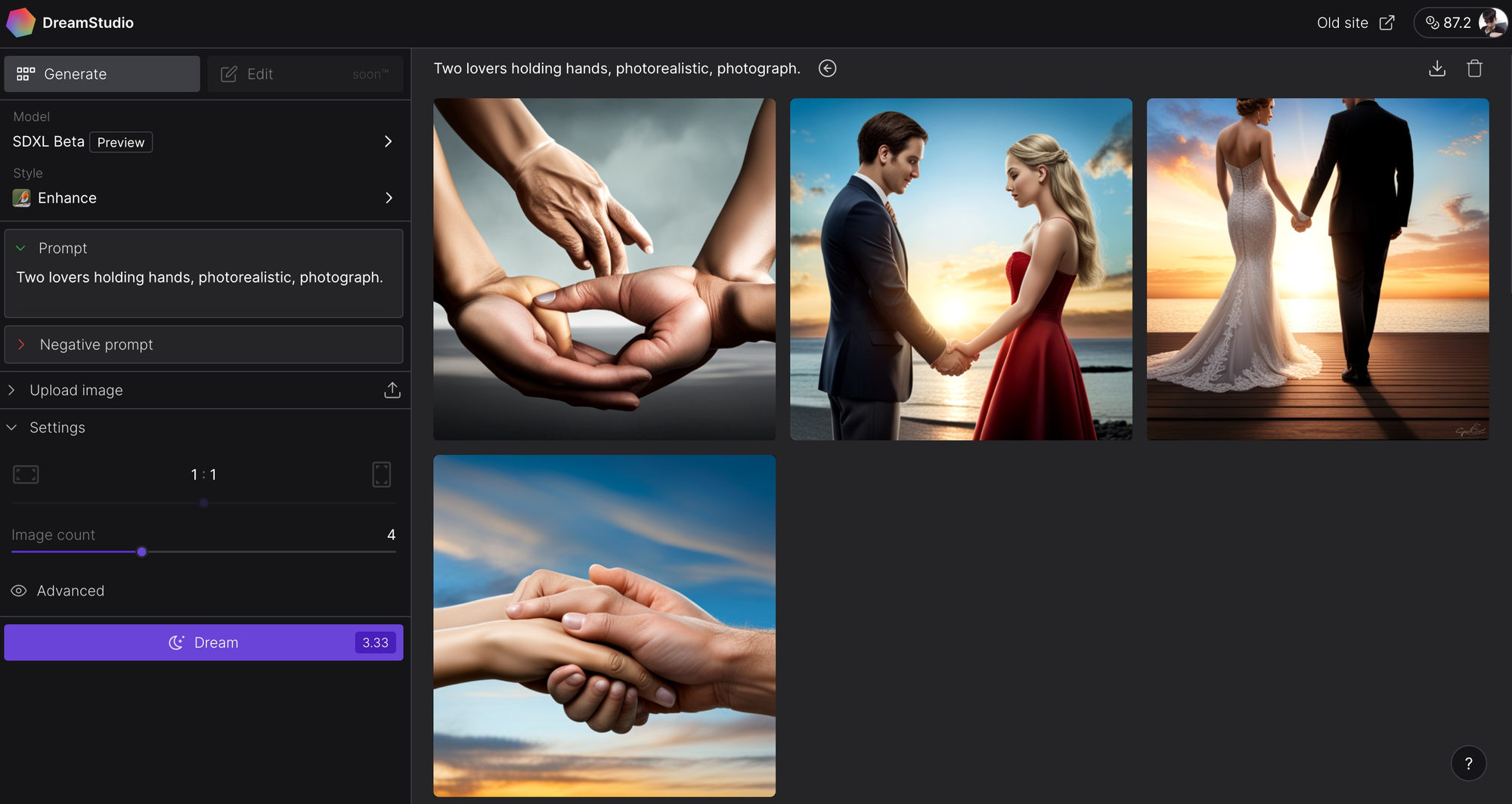1512x804 pixels.
Task: Adjust the aspect ratio slider handle
Action: tap(204, 502)
